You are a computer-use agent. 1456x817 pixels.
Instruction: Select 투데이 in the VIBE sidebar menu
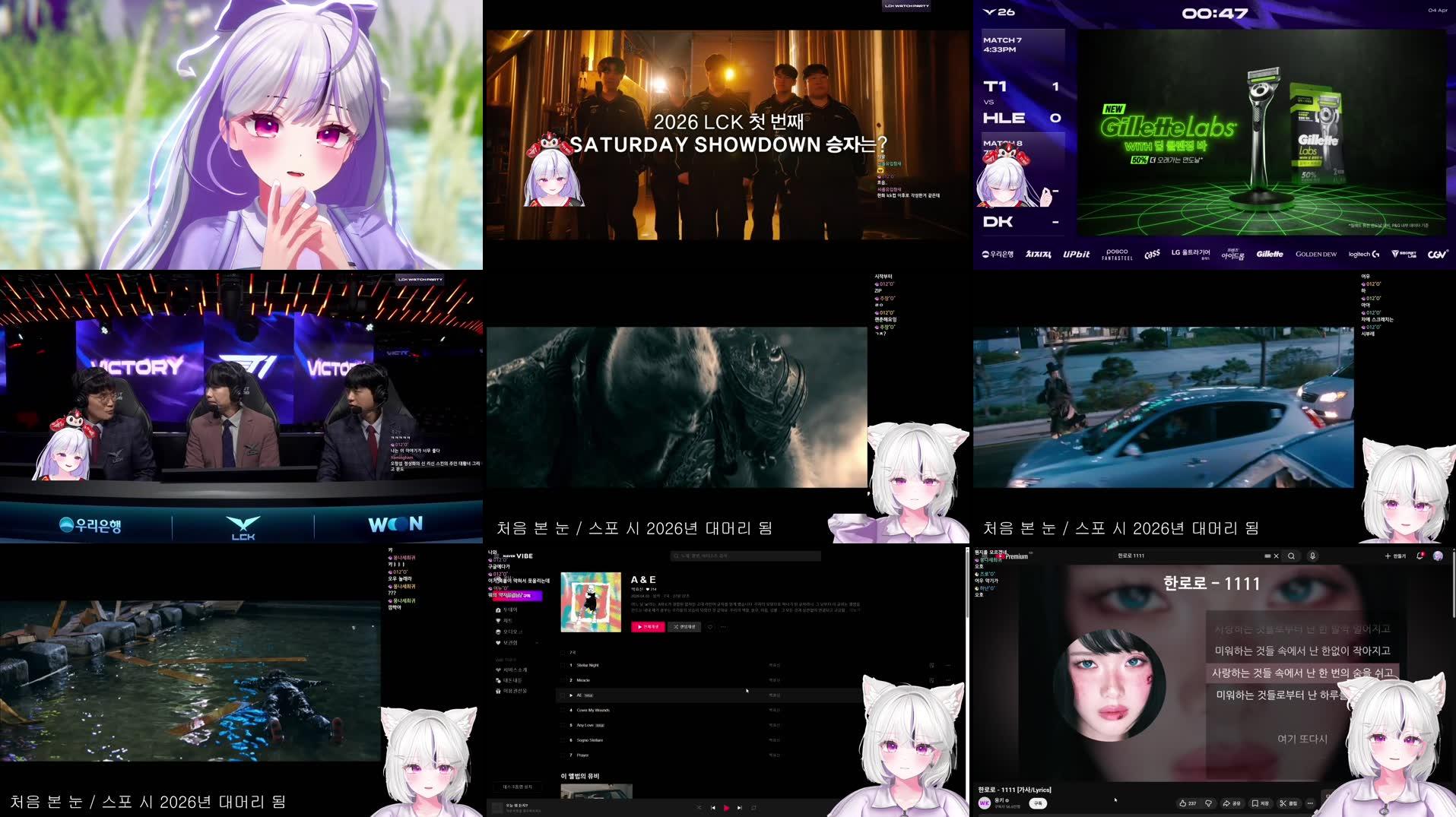click(506, 610)
